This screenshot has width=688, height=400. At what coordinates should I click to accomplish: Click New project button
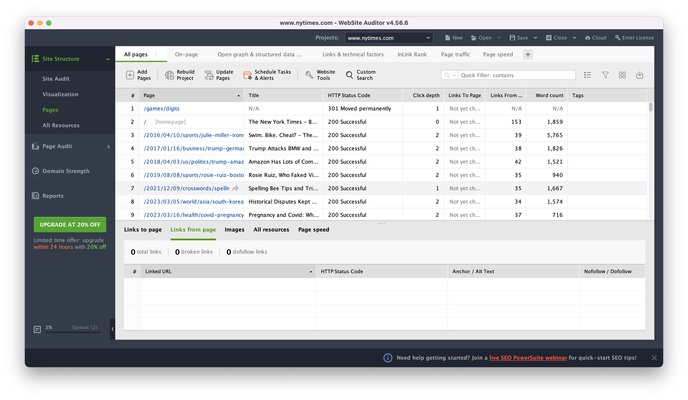click(x=454, y=38)
